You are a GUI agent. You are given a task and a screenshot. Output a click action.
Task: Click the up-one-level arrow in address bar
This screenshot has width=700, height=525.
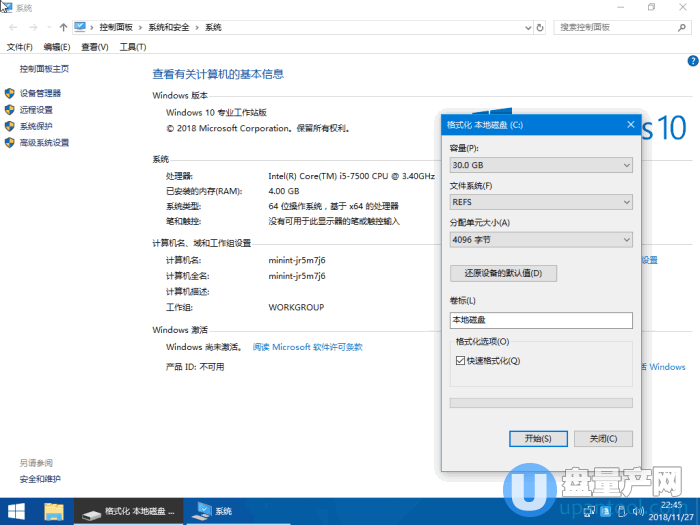64,27
